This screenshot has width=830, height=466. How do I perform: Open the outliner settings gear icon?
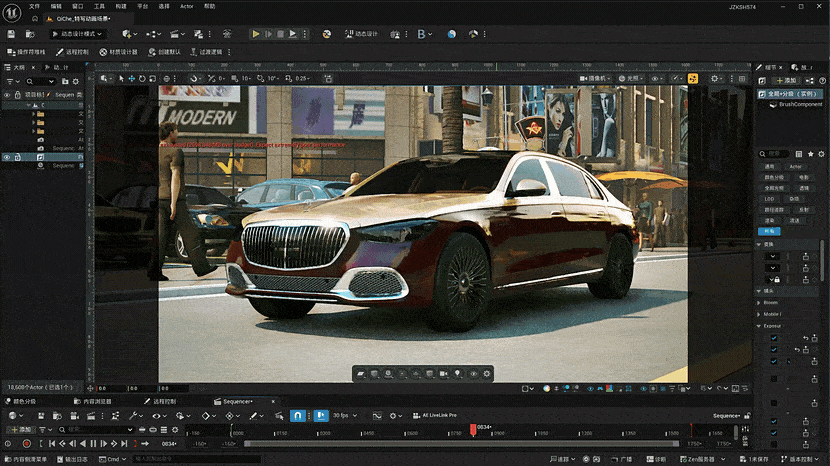76,82
